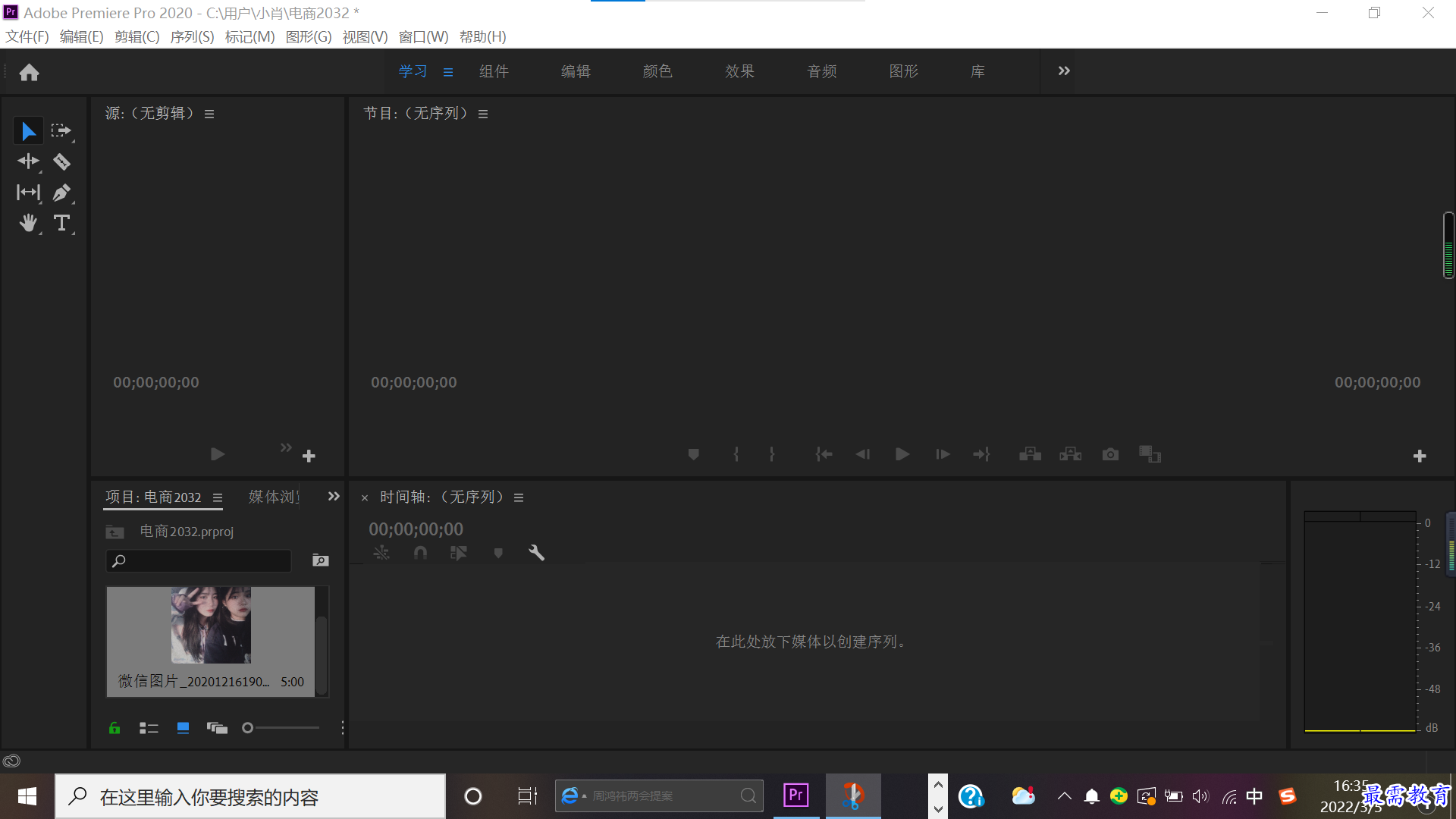Open Windows Task View
This screenshot has height=819, width=1456.
click(x=527, y=796)
